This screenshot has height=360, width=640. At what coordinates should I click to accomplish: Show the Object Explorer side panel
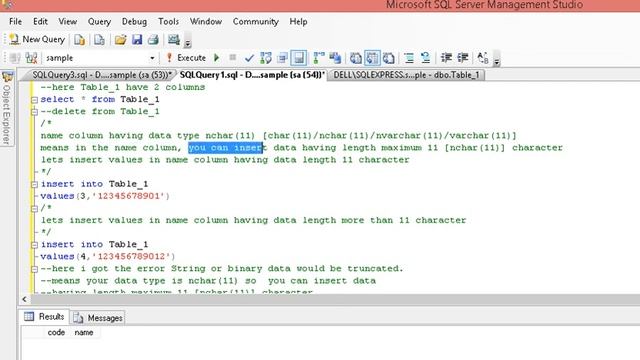click(7, 108)
